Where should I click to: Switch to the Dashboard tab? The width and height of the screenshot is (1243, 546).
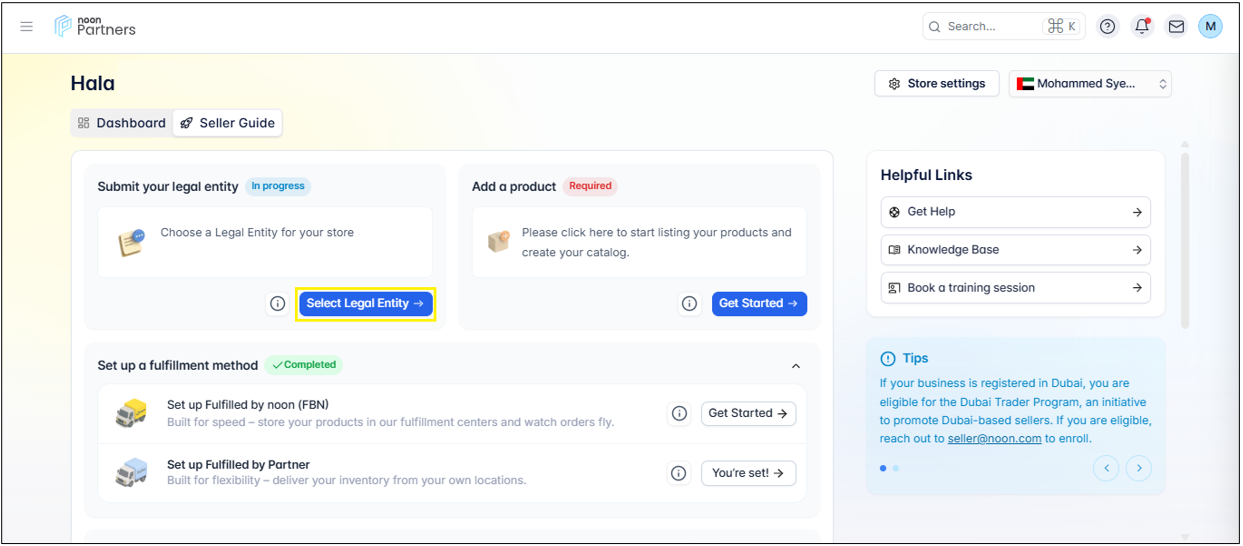121,123
